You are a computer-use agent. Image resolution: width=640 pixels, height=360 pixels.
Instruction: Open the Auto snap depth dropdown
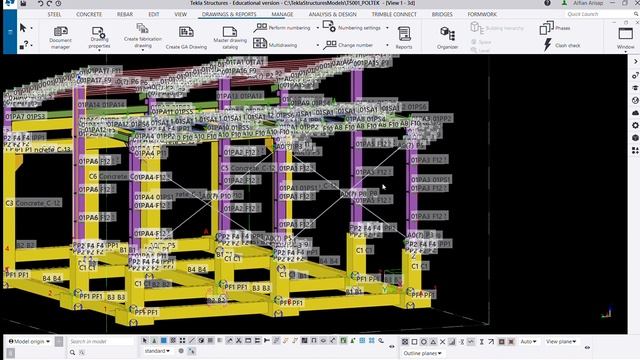529,342
